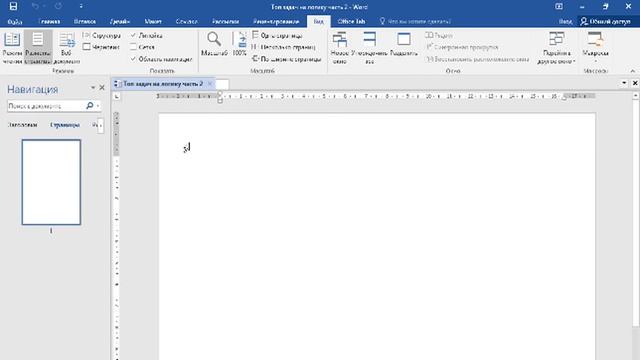Open the Zoom (Масштаб) dialog
This screenshot has height=360, width=640.
tap(214, 44)
